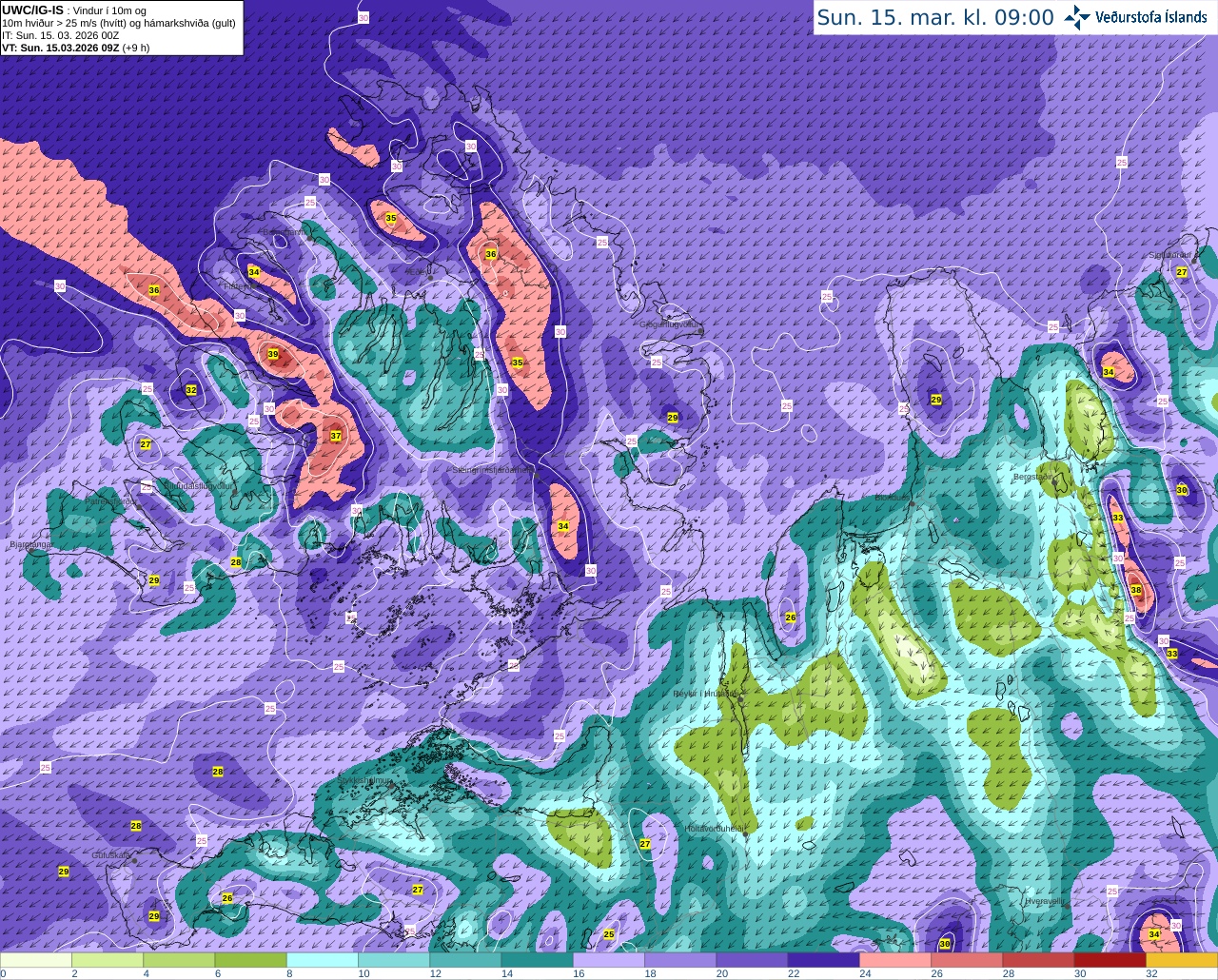Click the Patreksfjörður station label
The image size is (1218, 980).
(112, 500)
